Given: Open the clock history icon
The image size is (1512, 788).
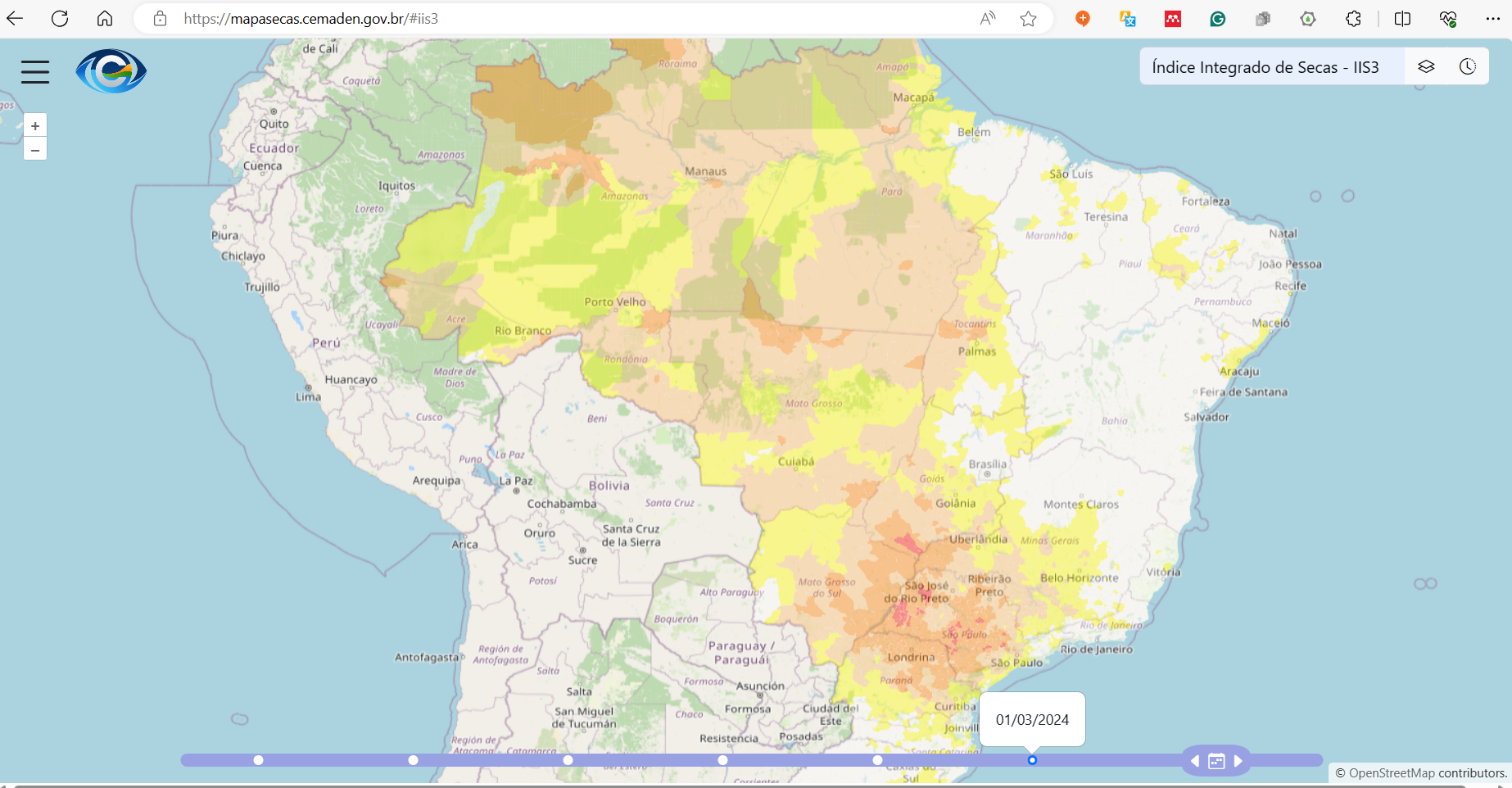Looking at the screenshot, I should [1467, 67].
